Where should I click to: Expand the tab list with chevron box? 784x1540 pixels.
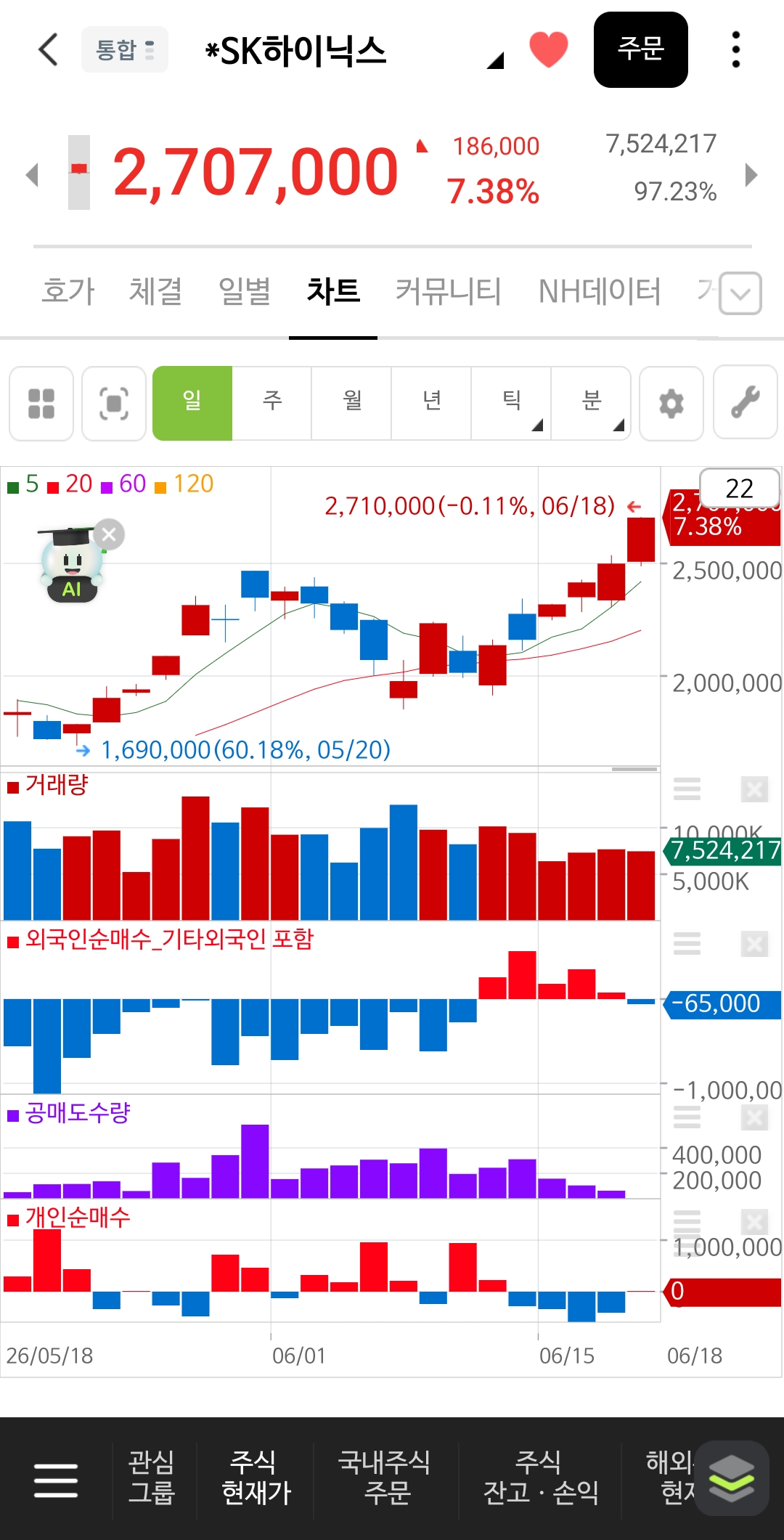coord(740,293)
